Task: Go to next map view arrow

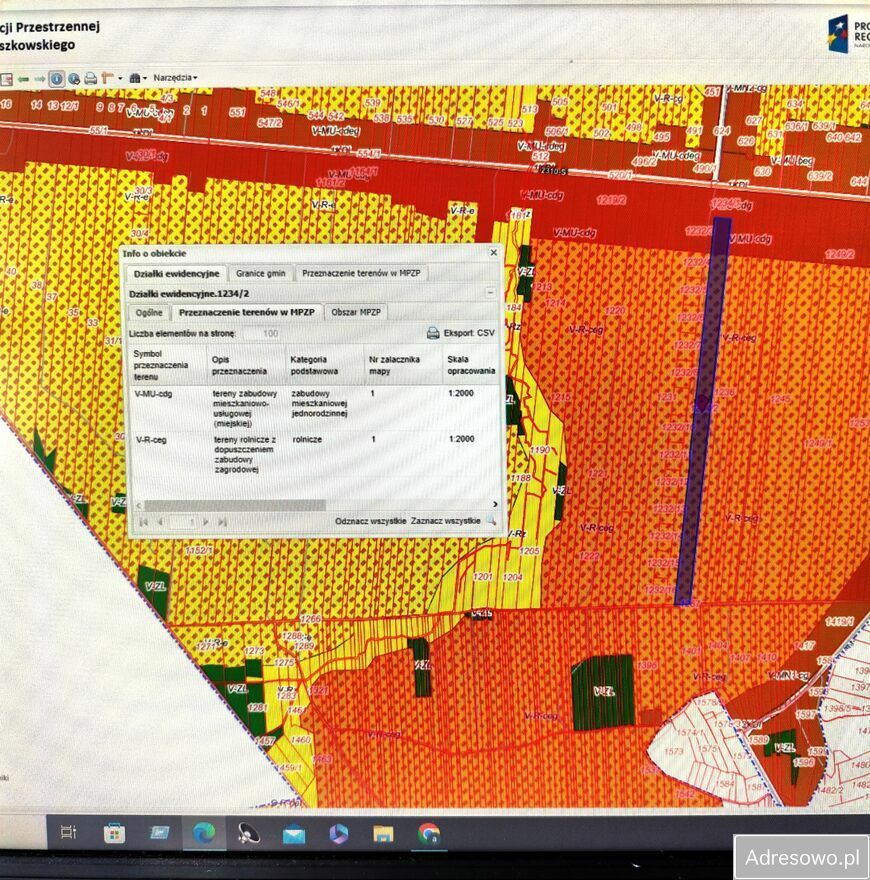Action: (x=40, y=78)
